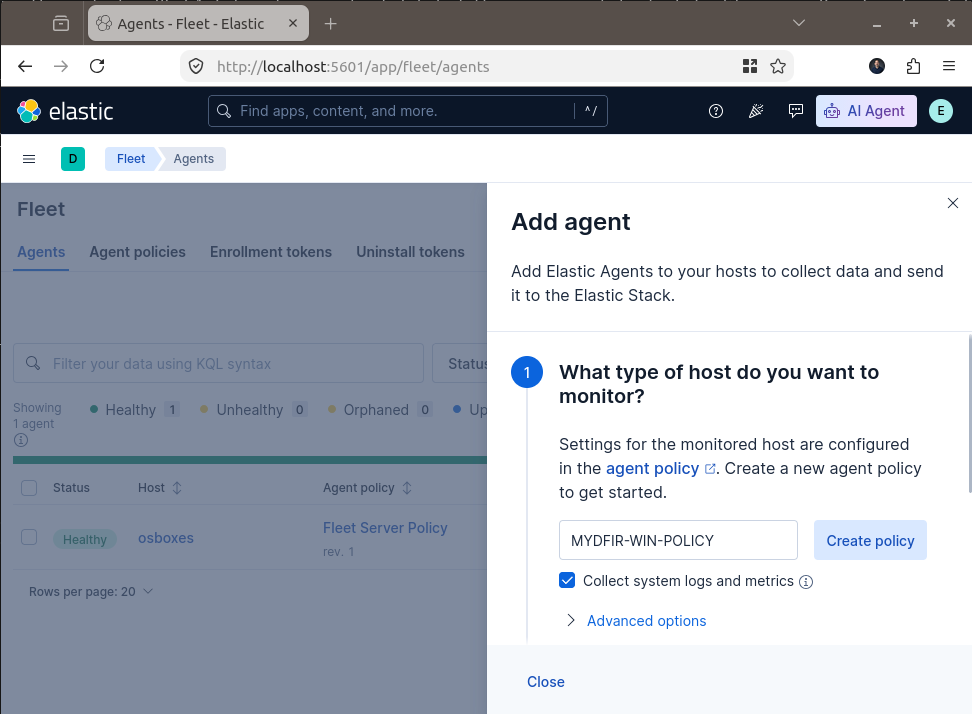Screen dimensions: 972x714
Task: Open the browser profile avatar icon
Action: [x=877, y=66]
